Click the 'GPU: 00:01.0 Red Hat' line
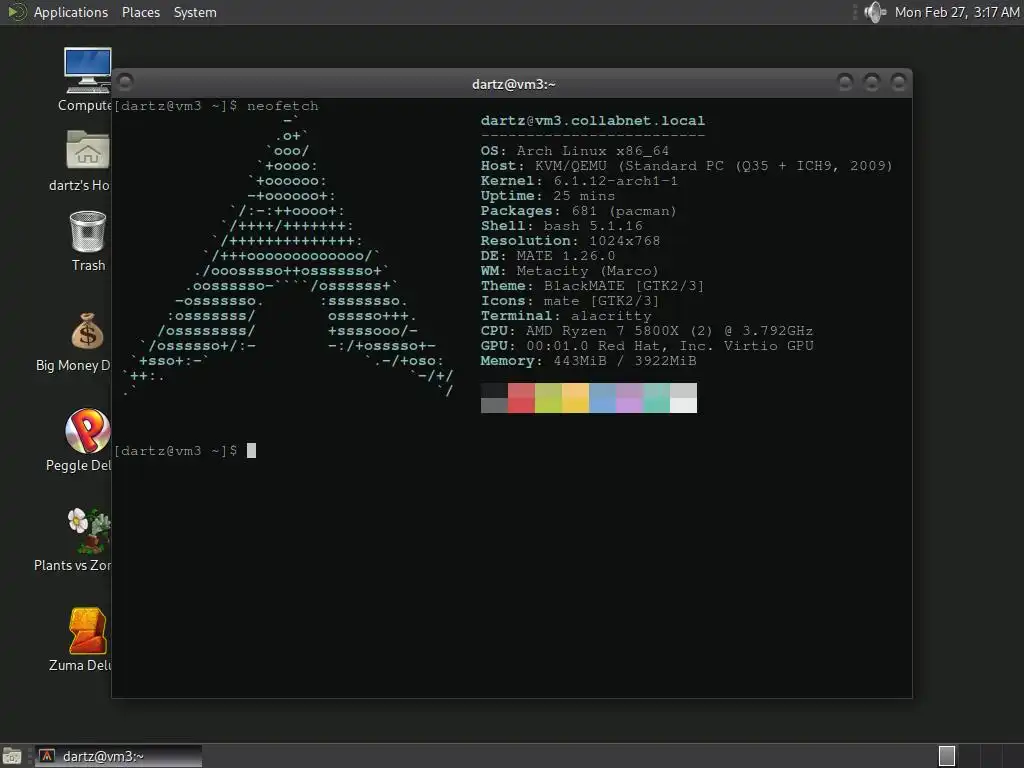The image size is (1024, 768). (x=647, y=346)
